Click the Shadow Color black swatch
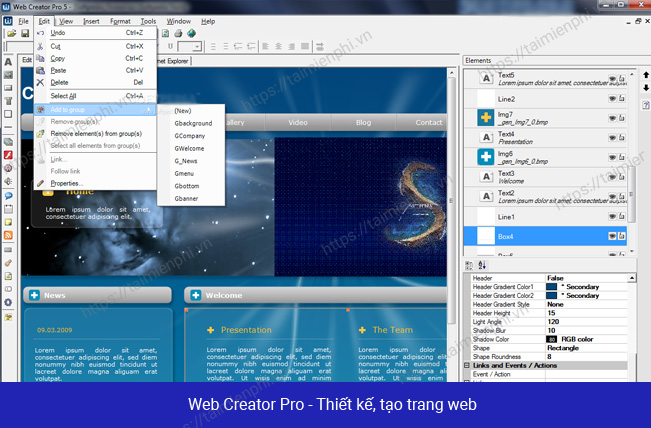Image resolution: width=651 pixels, height=428 pixels. [x=551, y=339]
